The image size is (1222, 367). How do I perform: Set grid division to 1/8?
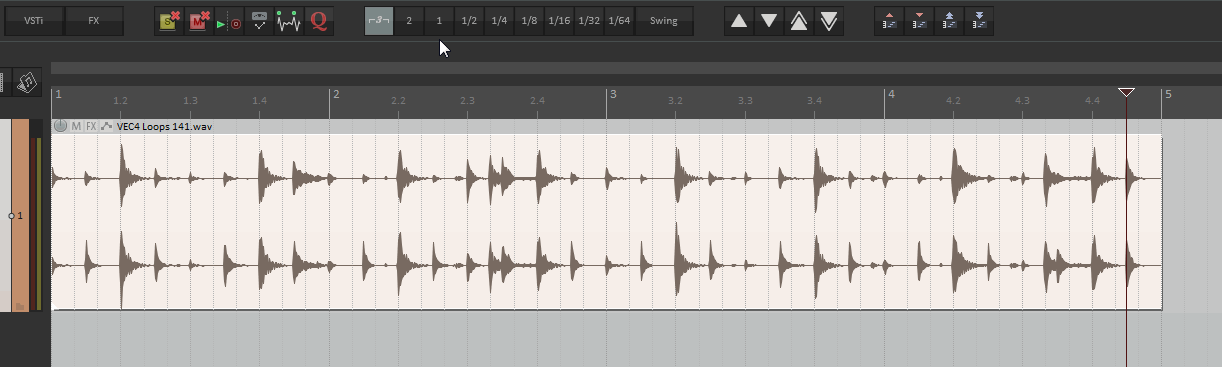[x=529, y=21]
